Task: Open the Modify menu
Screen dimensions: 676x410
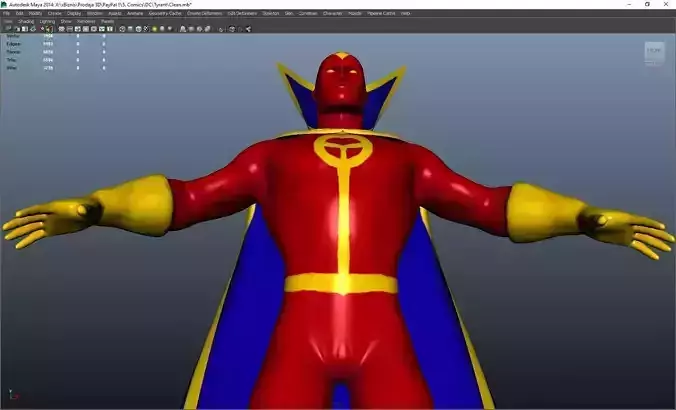Action: click(x=35, y=13)
